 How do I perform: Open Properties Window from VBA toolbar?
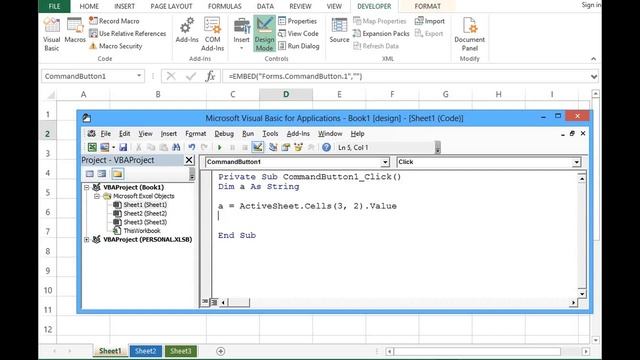285,147
